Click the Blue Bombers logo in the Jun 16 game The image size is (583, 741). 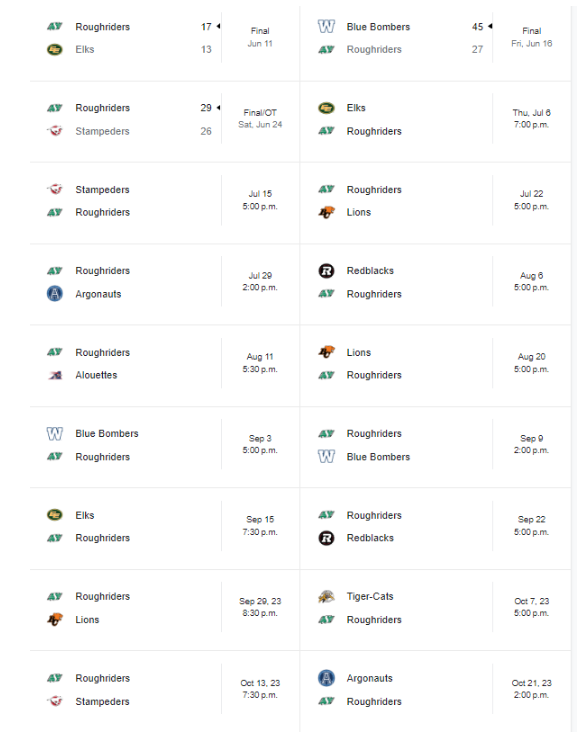click(326, 26)
